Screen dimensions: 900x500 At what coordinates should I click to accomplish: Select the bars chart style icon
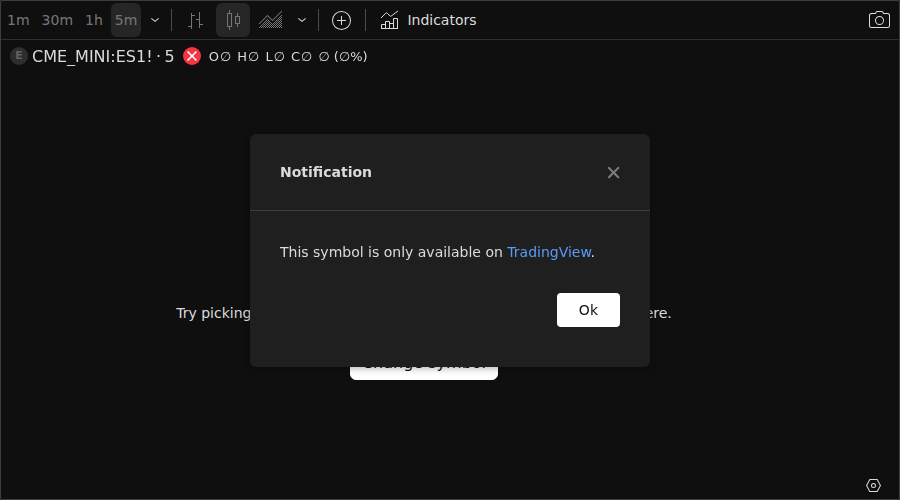(x=195, y=21)
